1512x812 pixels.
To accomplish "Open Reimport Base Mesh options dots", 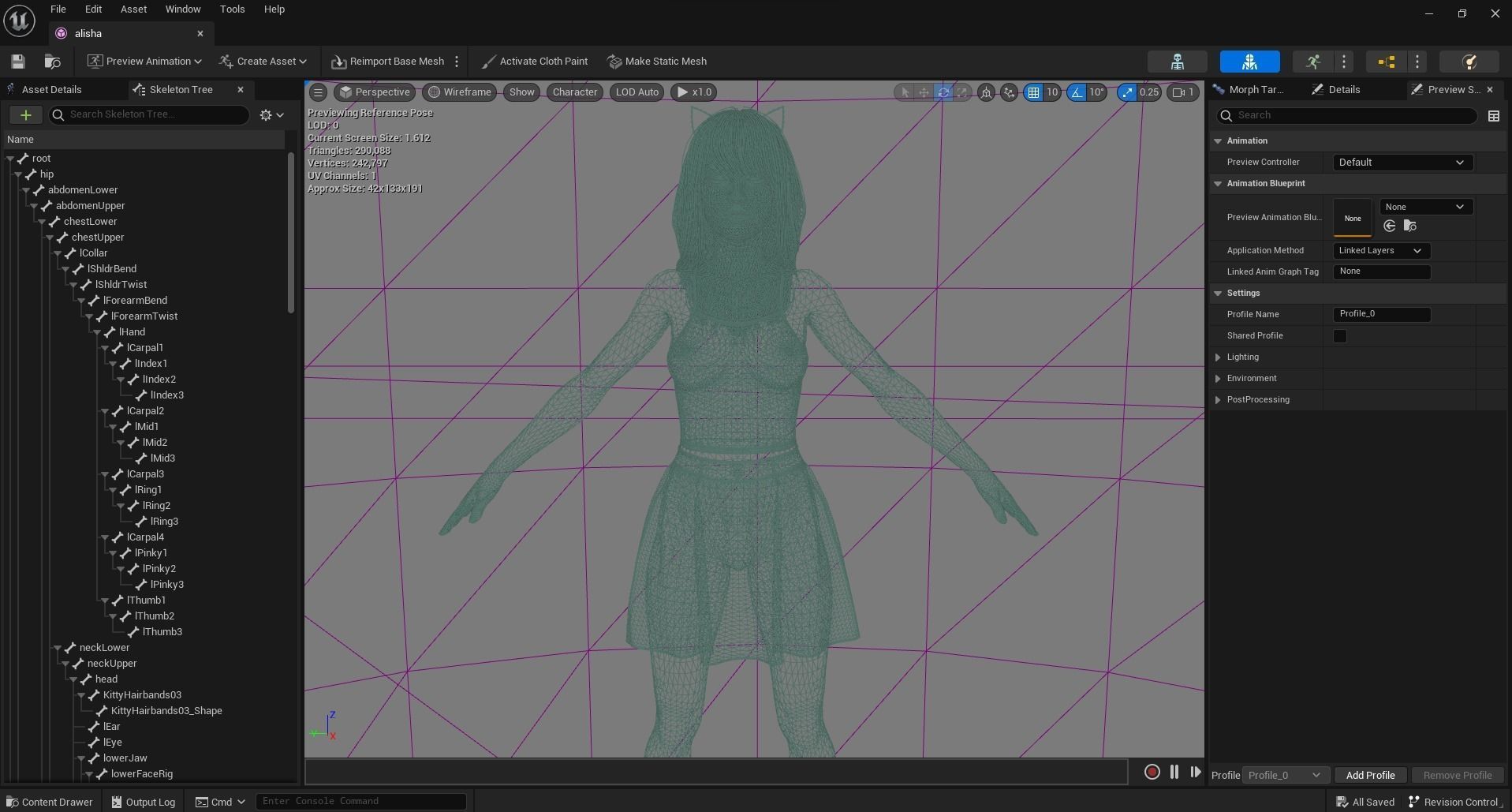I will pos(457,62).
